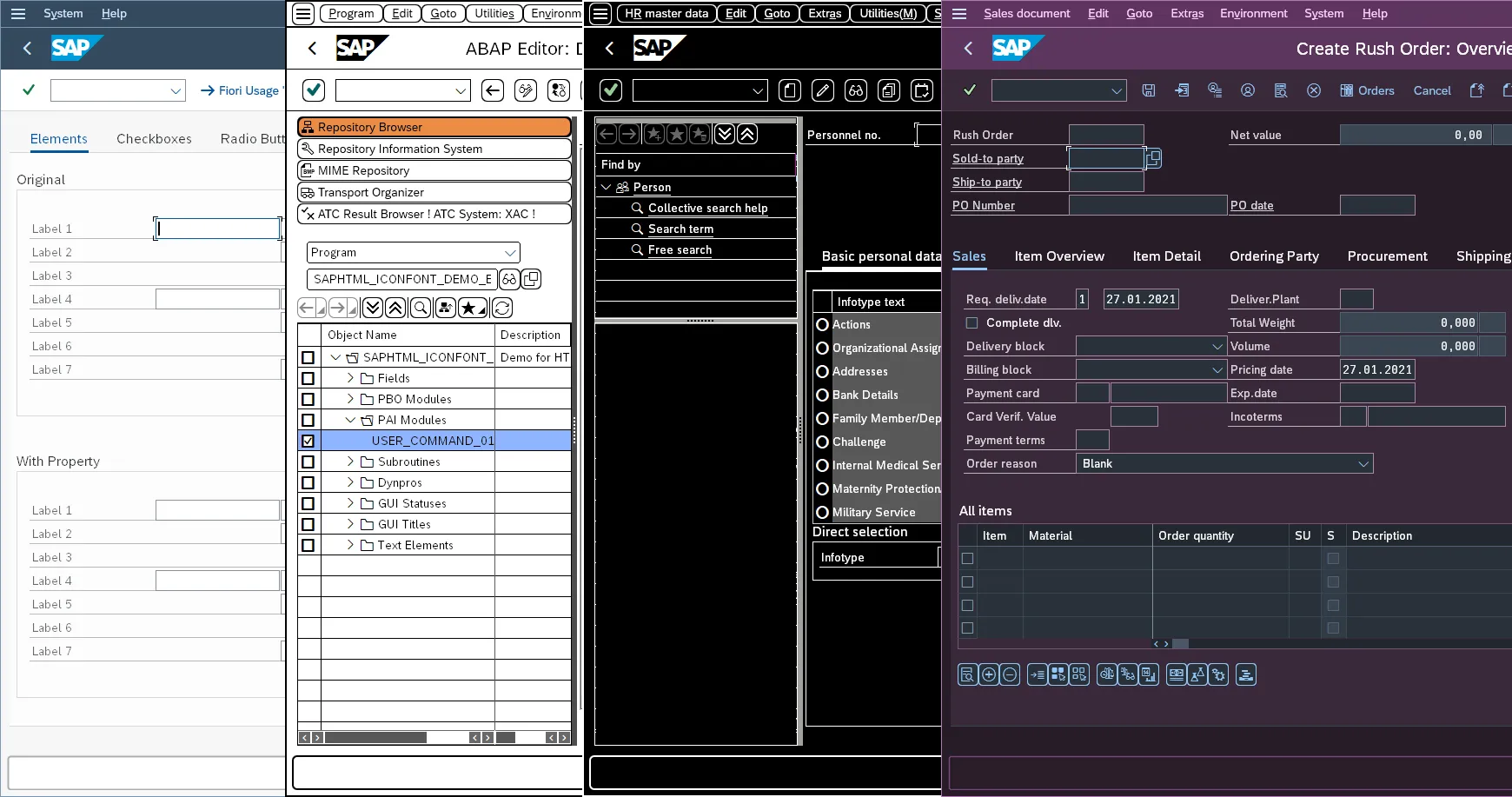Select the Addresses radio button

pyautogui.click(x=823, y=371)
